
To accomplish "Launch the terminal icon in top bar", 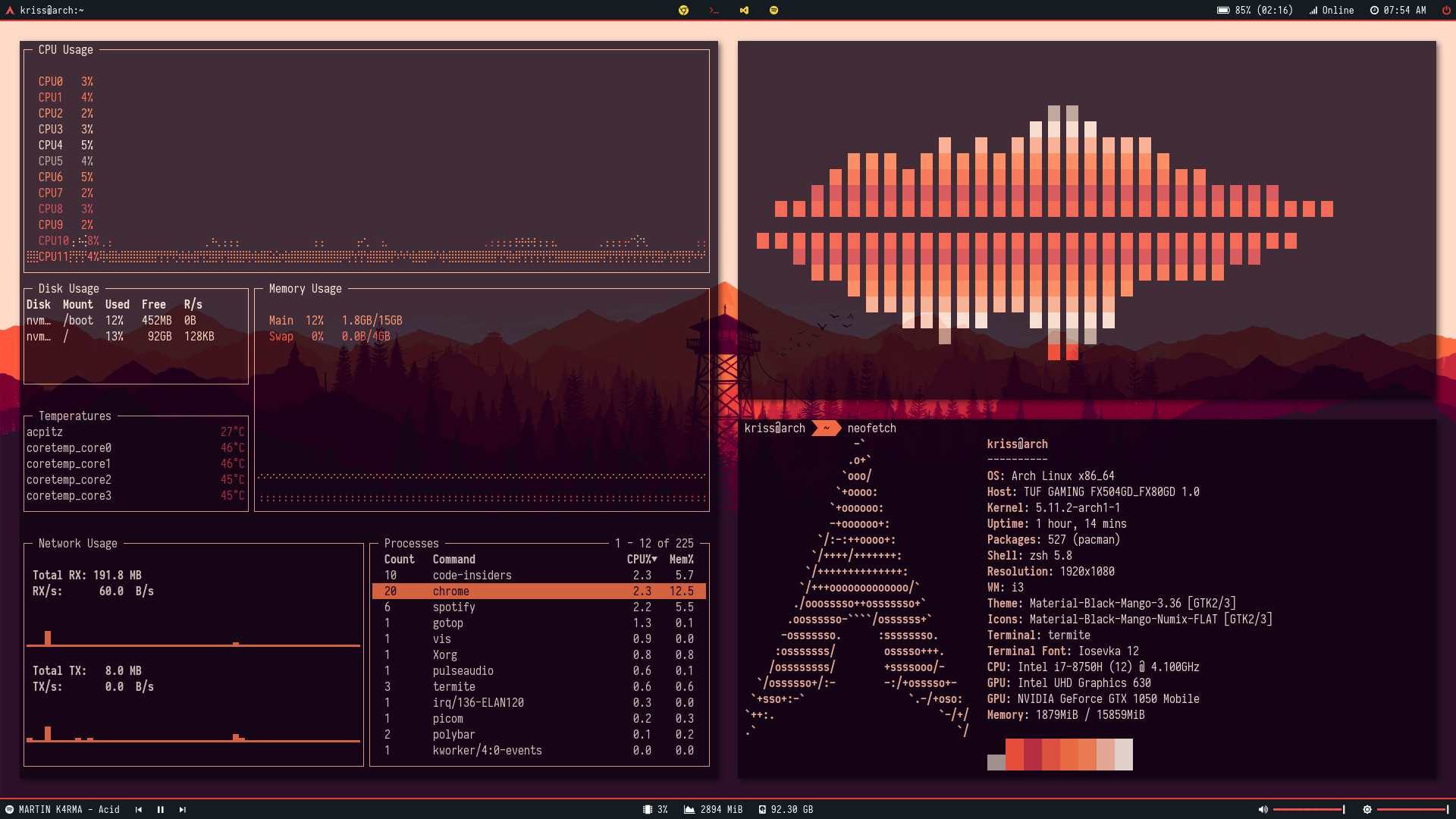I will [714, 11].
